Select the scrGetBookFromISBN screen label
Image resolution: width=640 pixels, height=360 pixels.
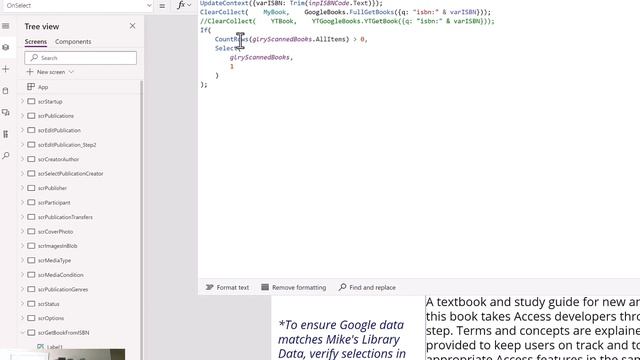coord(63,333)
